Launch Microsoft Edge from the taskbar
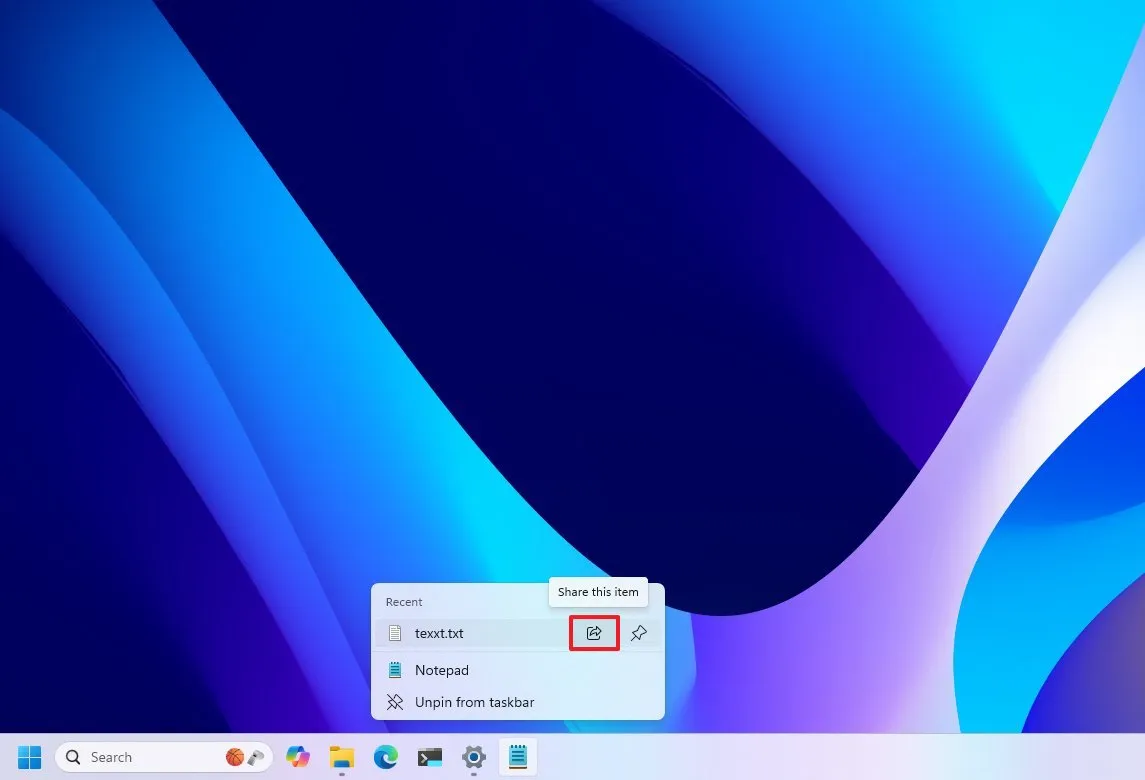1145x780 pixels. [x=386, y=757]
